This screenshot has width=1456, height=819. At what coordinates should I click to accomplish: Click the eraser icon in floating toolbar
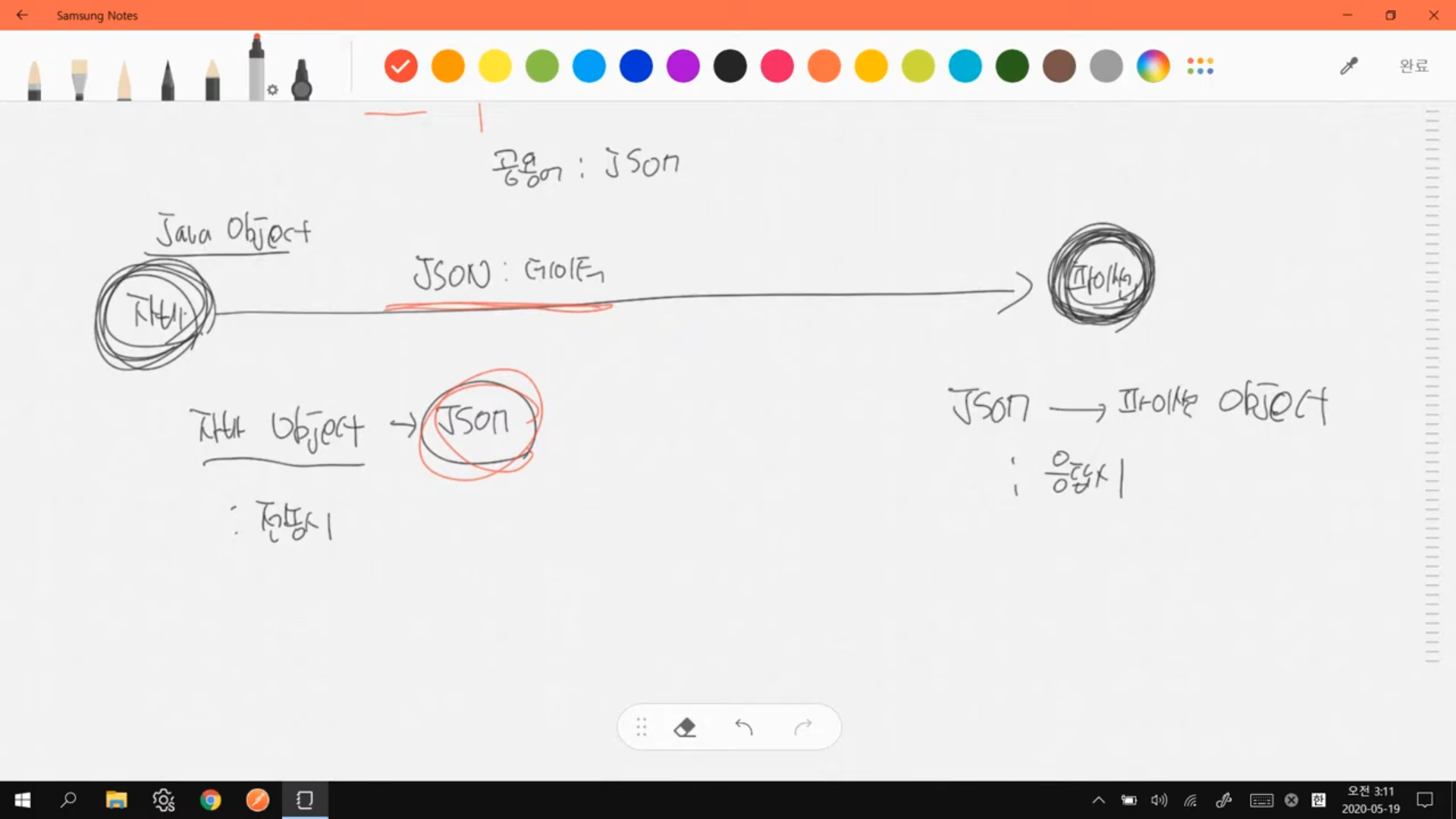(x=684, y=728)
